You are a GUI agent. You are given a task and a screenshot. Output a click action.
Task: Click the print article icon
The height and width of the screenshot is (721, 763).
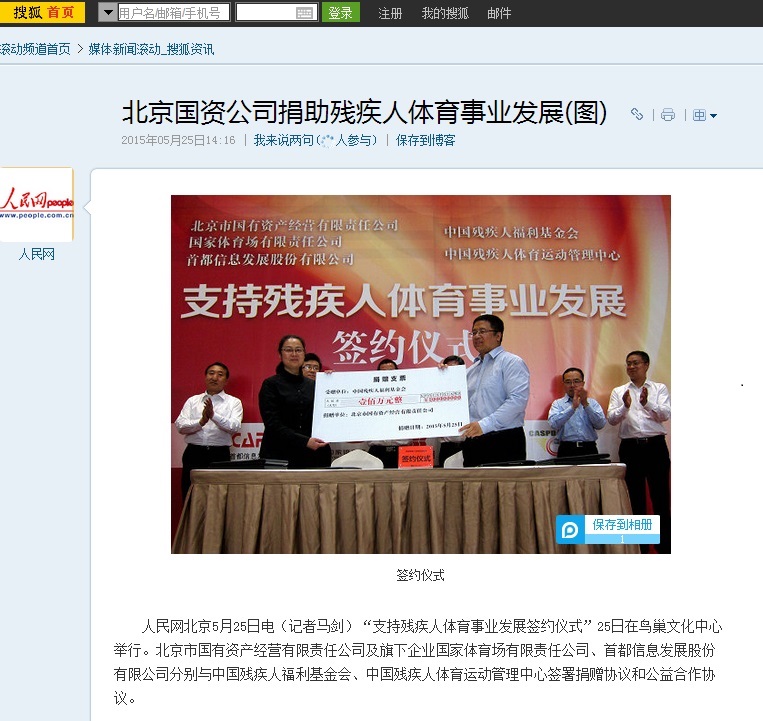[668, 115]
